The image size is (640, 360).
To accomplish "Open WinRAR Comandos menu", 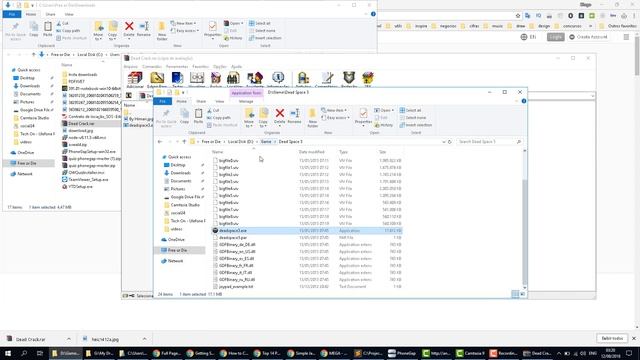I will (x=152, y=67).
